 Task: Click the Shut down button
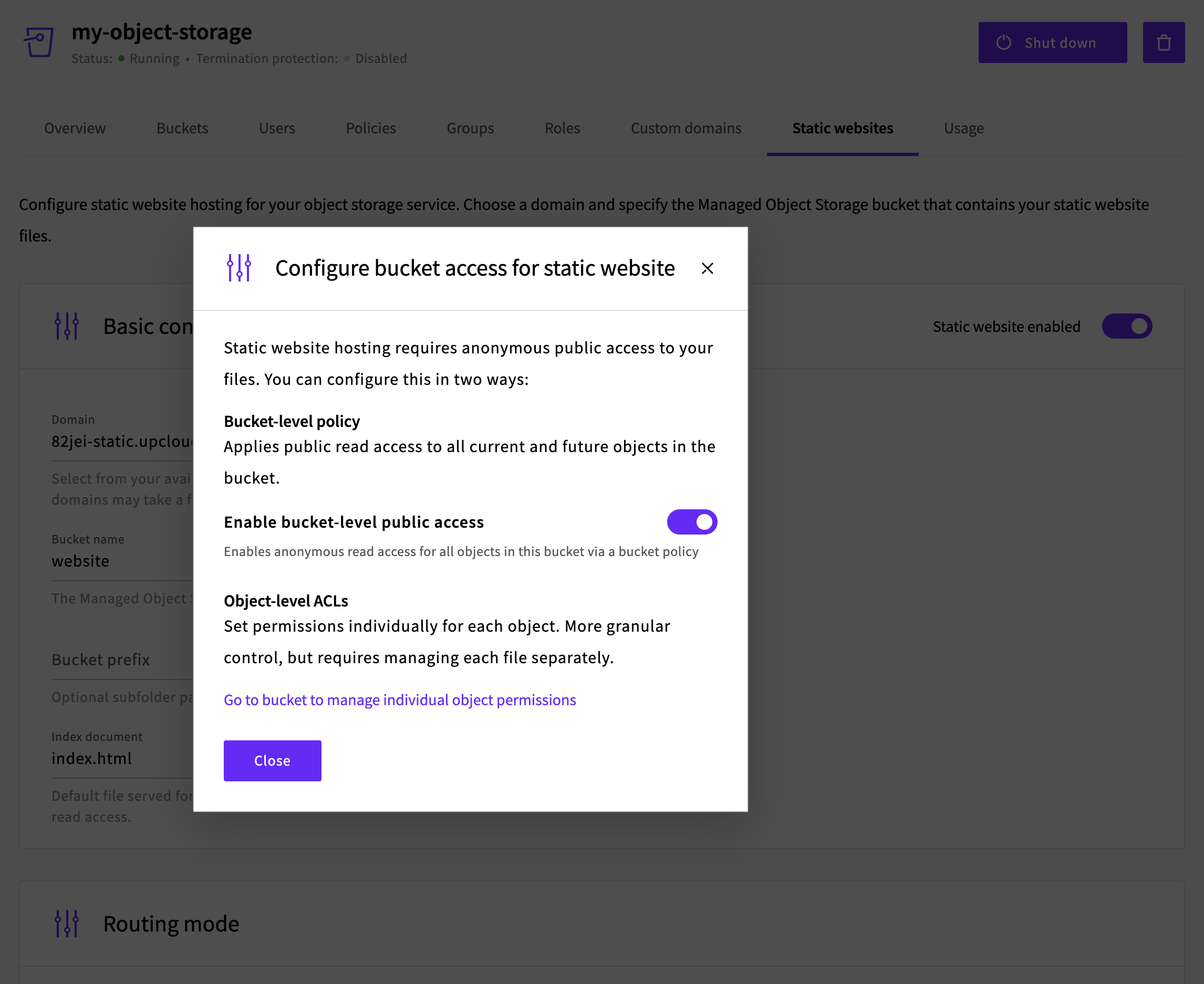click(1052, 43)
